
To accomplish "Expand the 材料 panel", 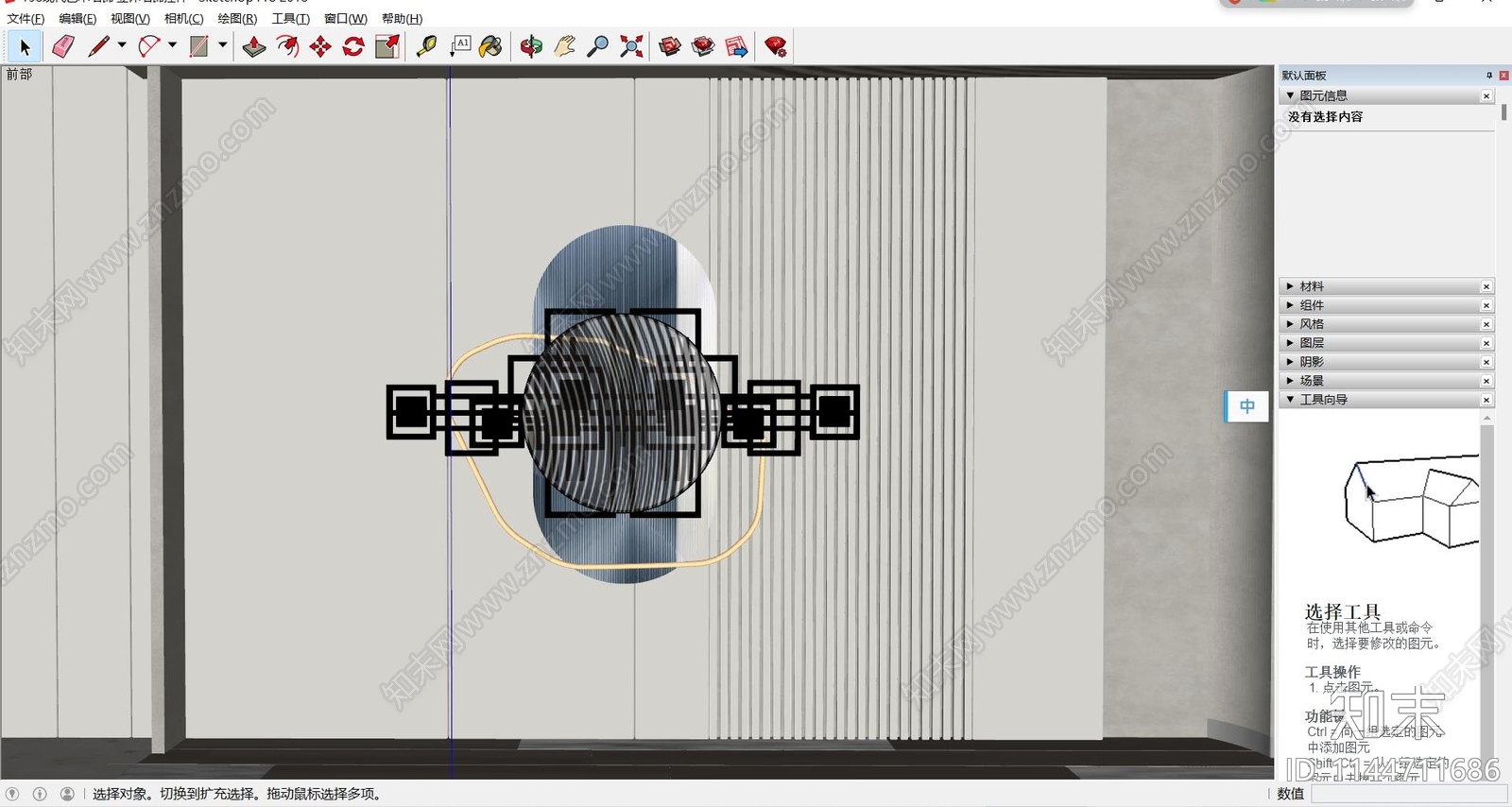I will coord(1290,286).
